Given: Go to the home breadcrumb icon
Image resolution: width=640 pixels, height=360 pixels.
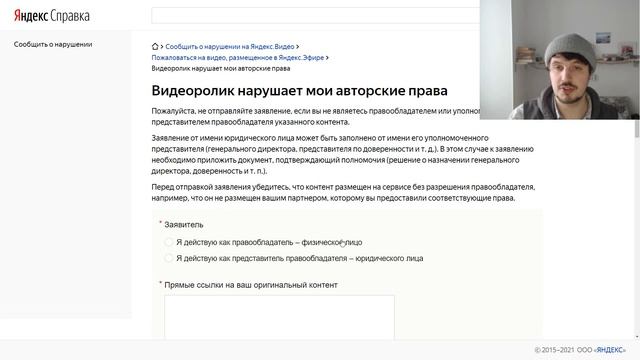Looking at the screenshot, I should [155, 47].
